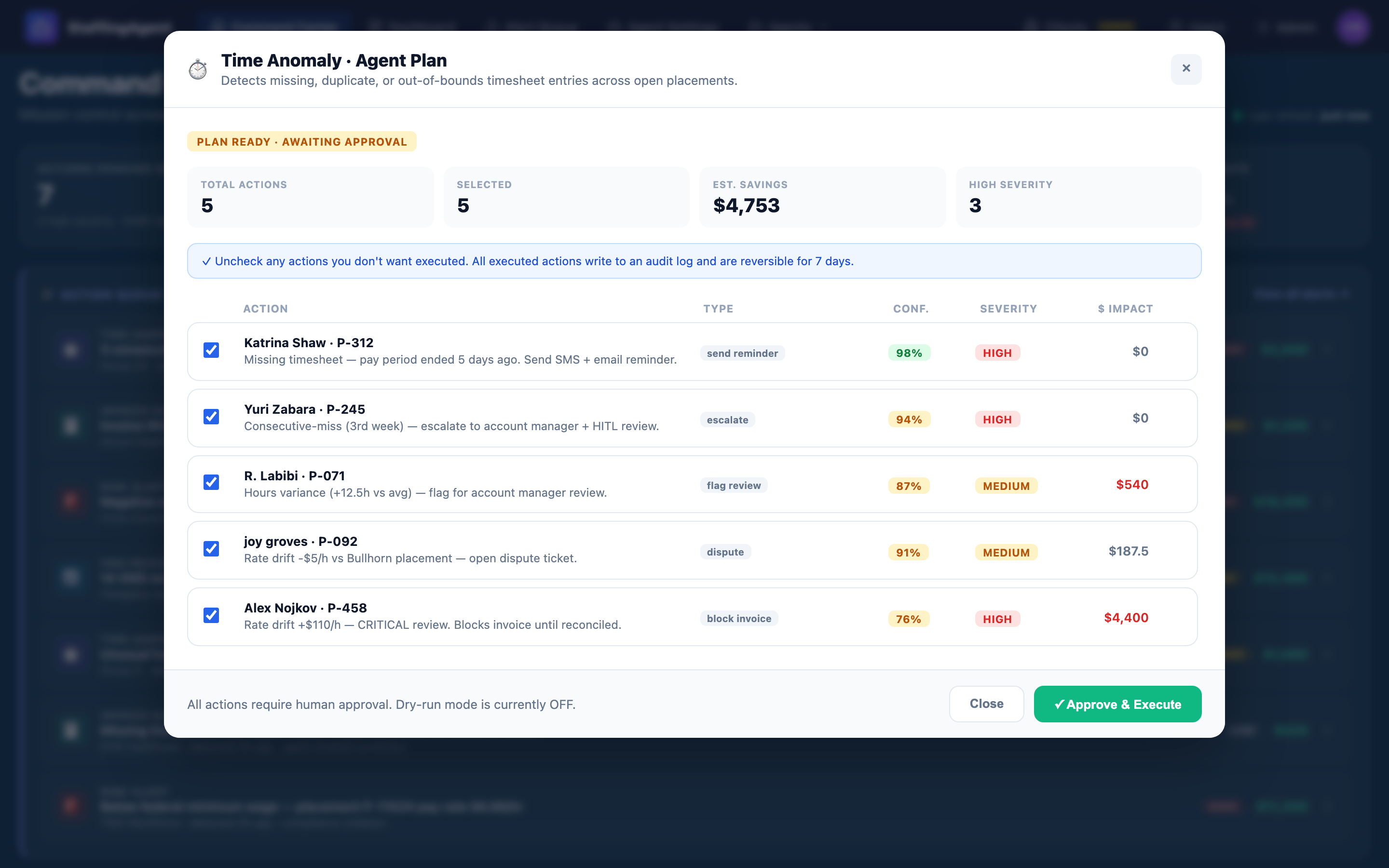Click the Severity column header
1389x868 pixels.
[1008, 309]
